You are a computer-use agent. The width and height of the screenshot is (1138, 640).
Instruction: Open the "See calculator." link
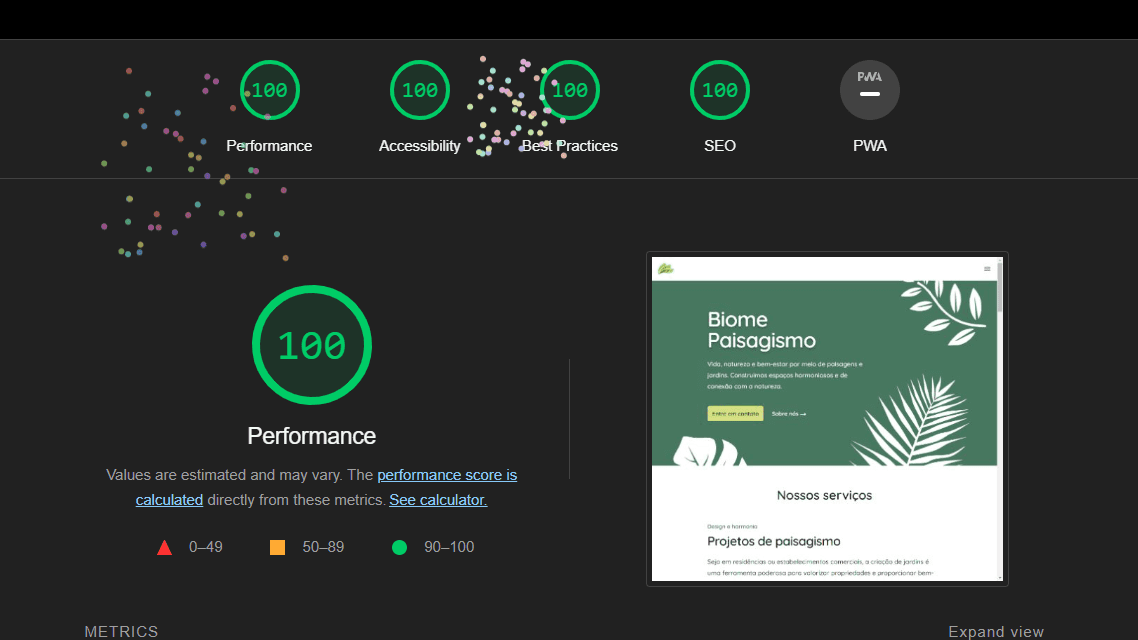(438, 499)
